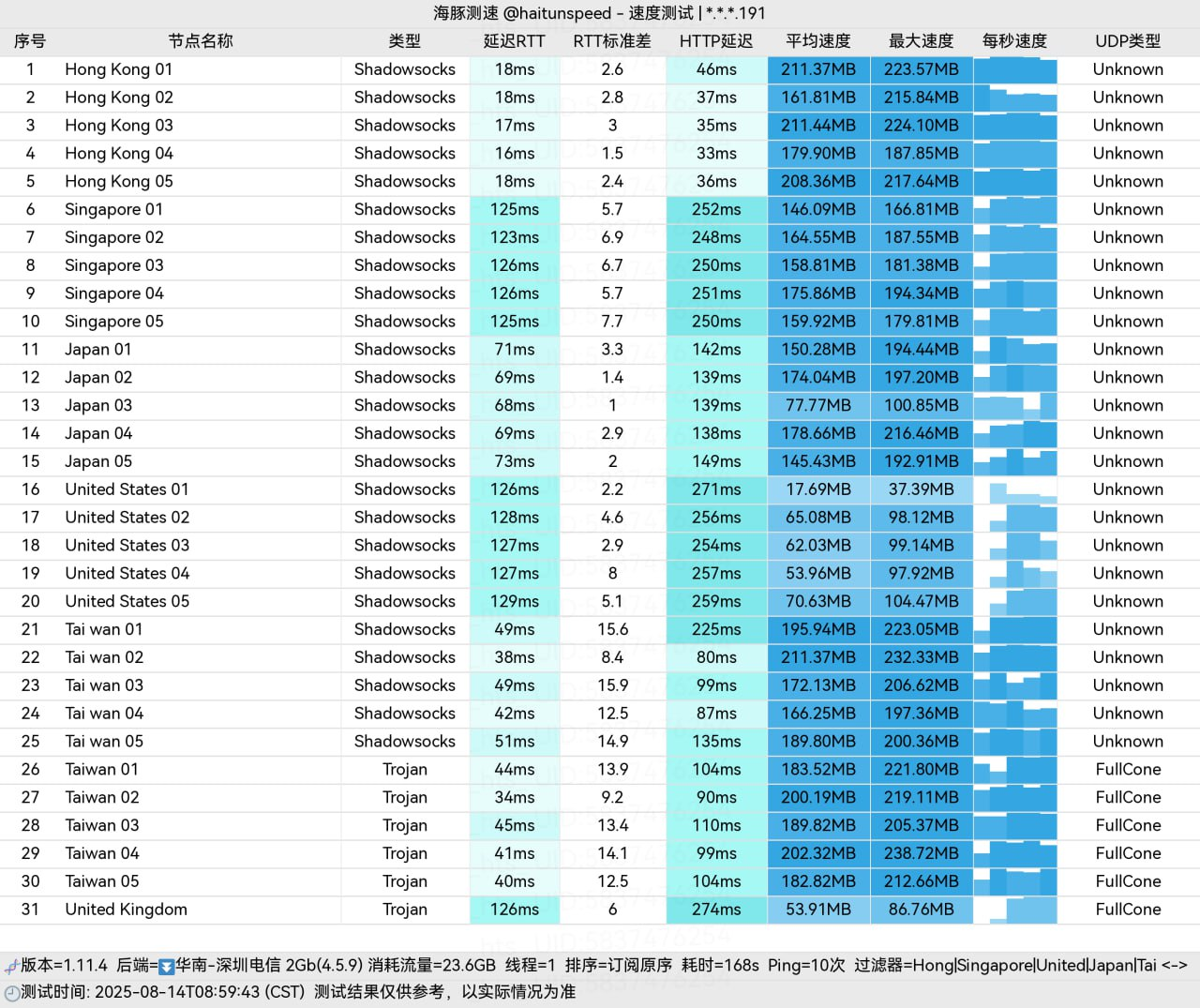Click the 238.72MB max speed cell
Viewport: 1200px width, 1008px height.
click(921, 853)
